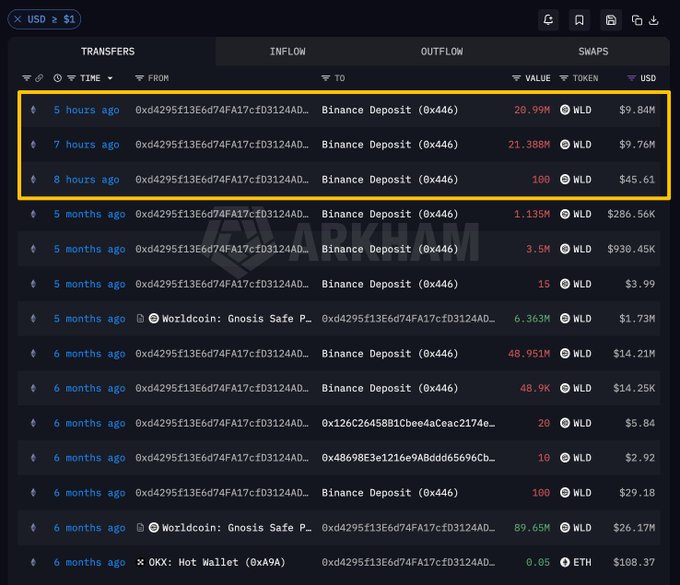
Task: Click the alert bell icon
Action: click(548, 20)
